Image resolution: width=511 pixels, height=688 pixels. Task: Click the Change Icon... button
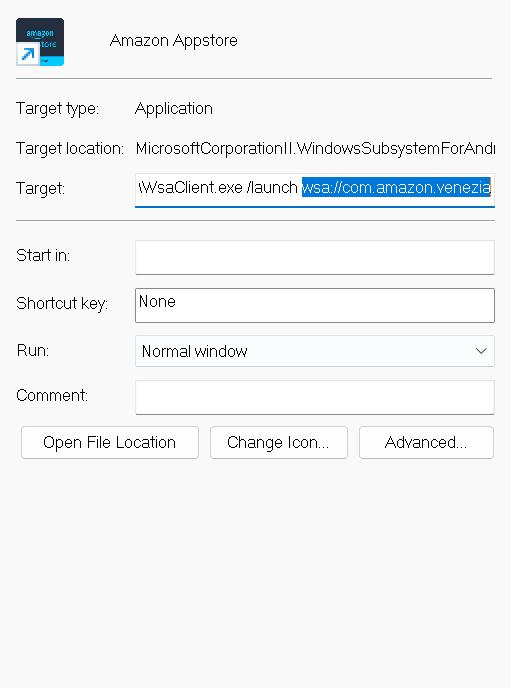click(279, 442)
